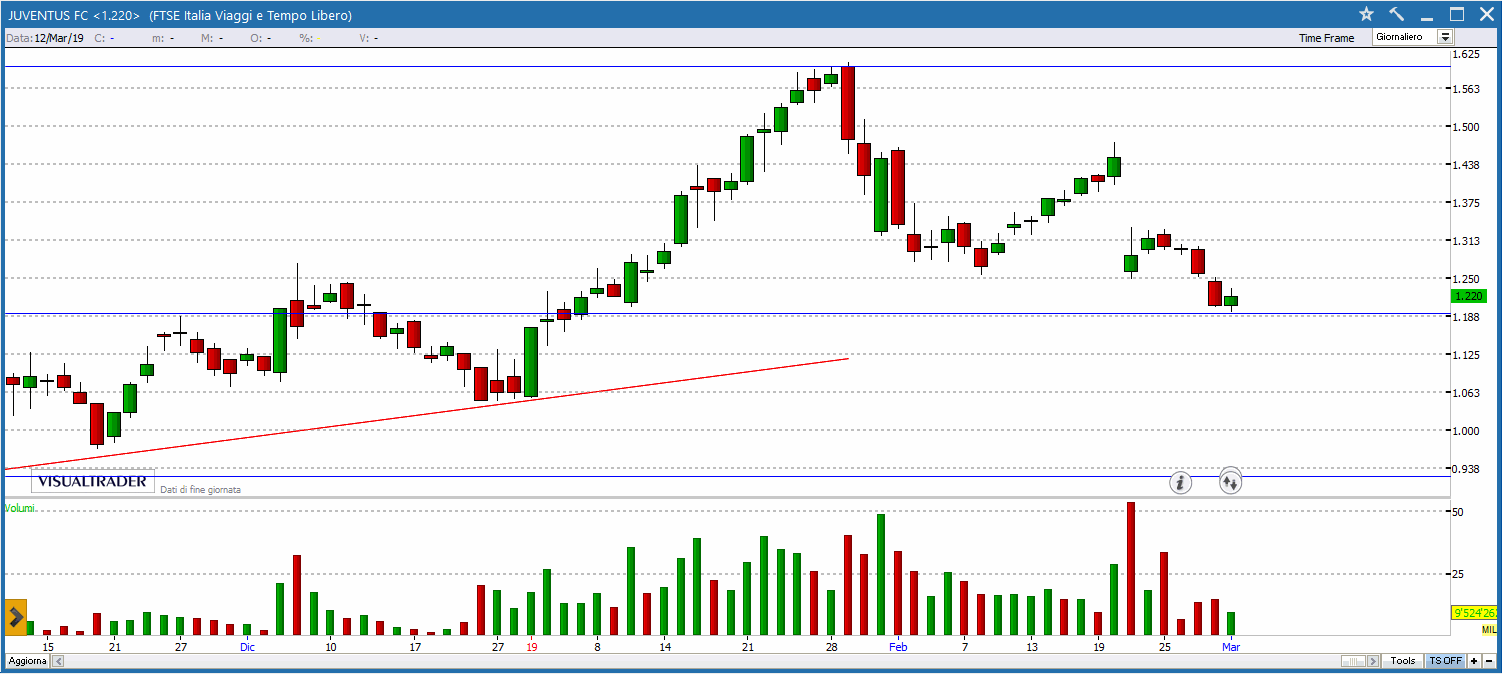The image size is (1502, 674).
Task: Click the yellow volume value label
Action: pyautogui.click(x=1474, y=613)
